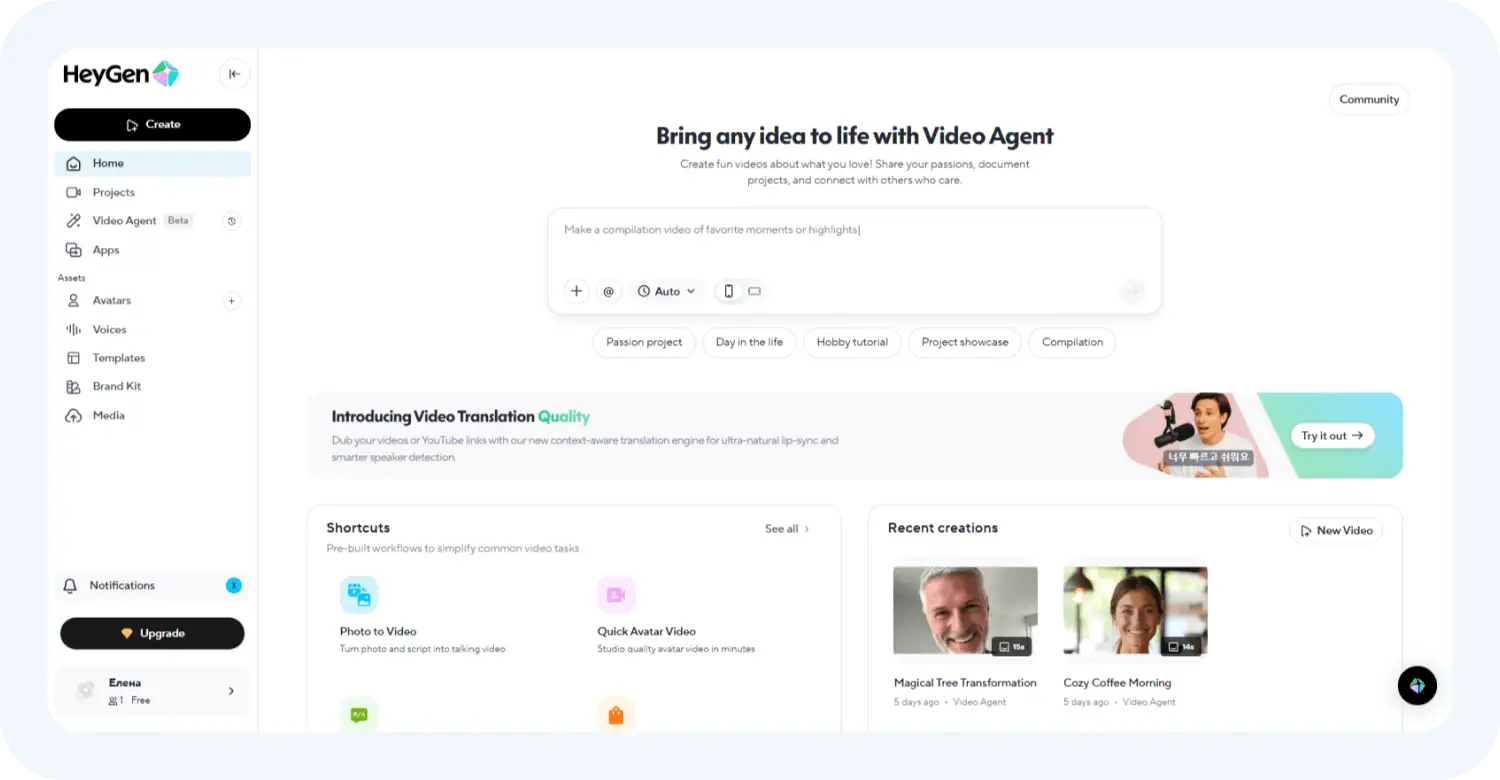The width and height of the screenshot is (1500, 780).
Task: Click the attachment plus icon in prompt box
Action: [577, 291]
